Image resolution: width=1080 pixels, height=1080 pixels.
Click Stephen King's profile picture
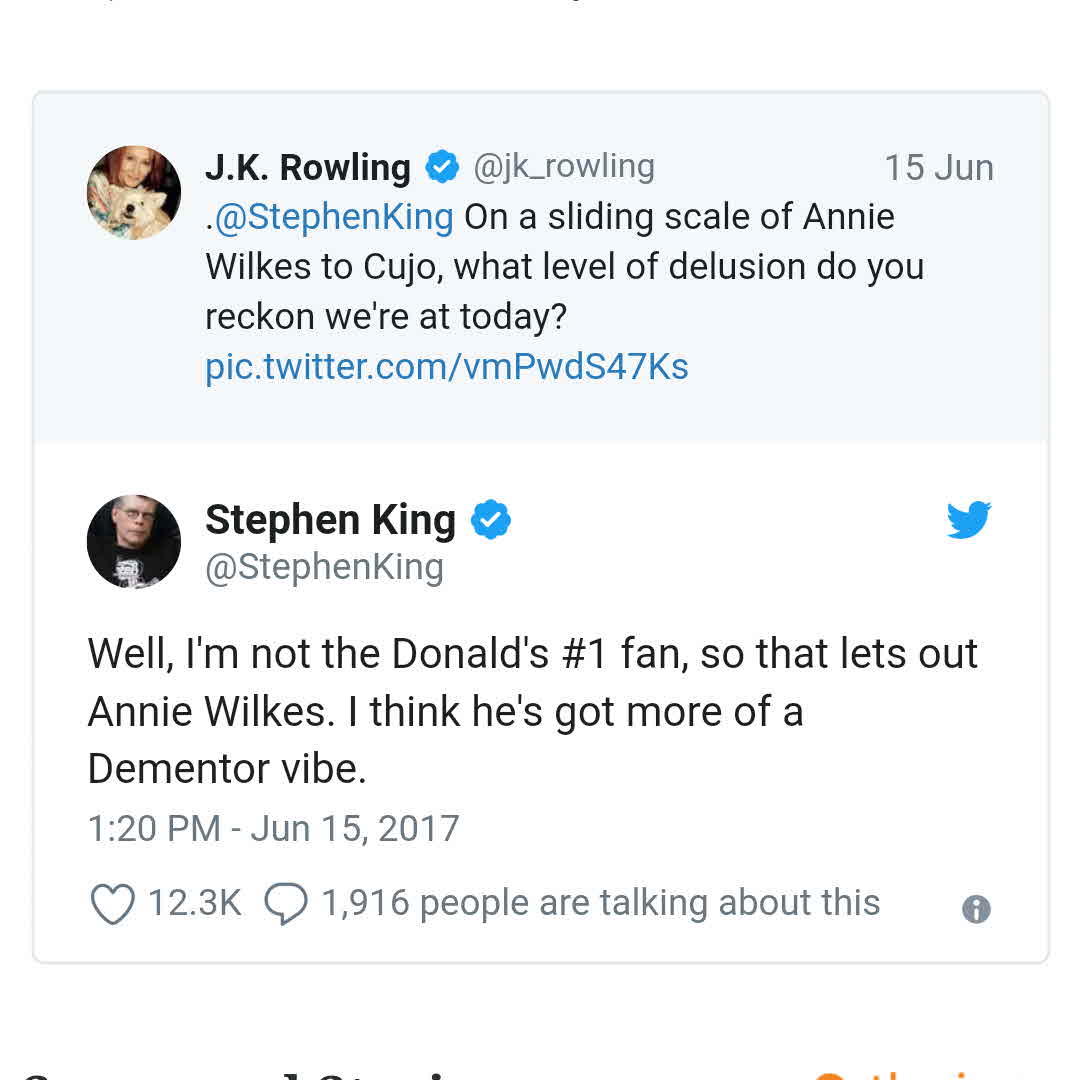(x=133, y=541)
